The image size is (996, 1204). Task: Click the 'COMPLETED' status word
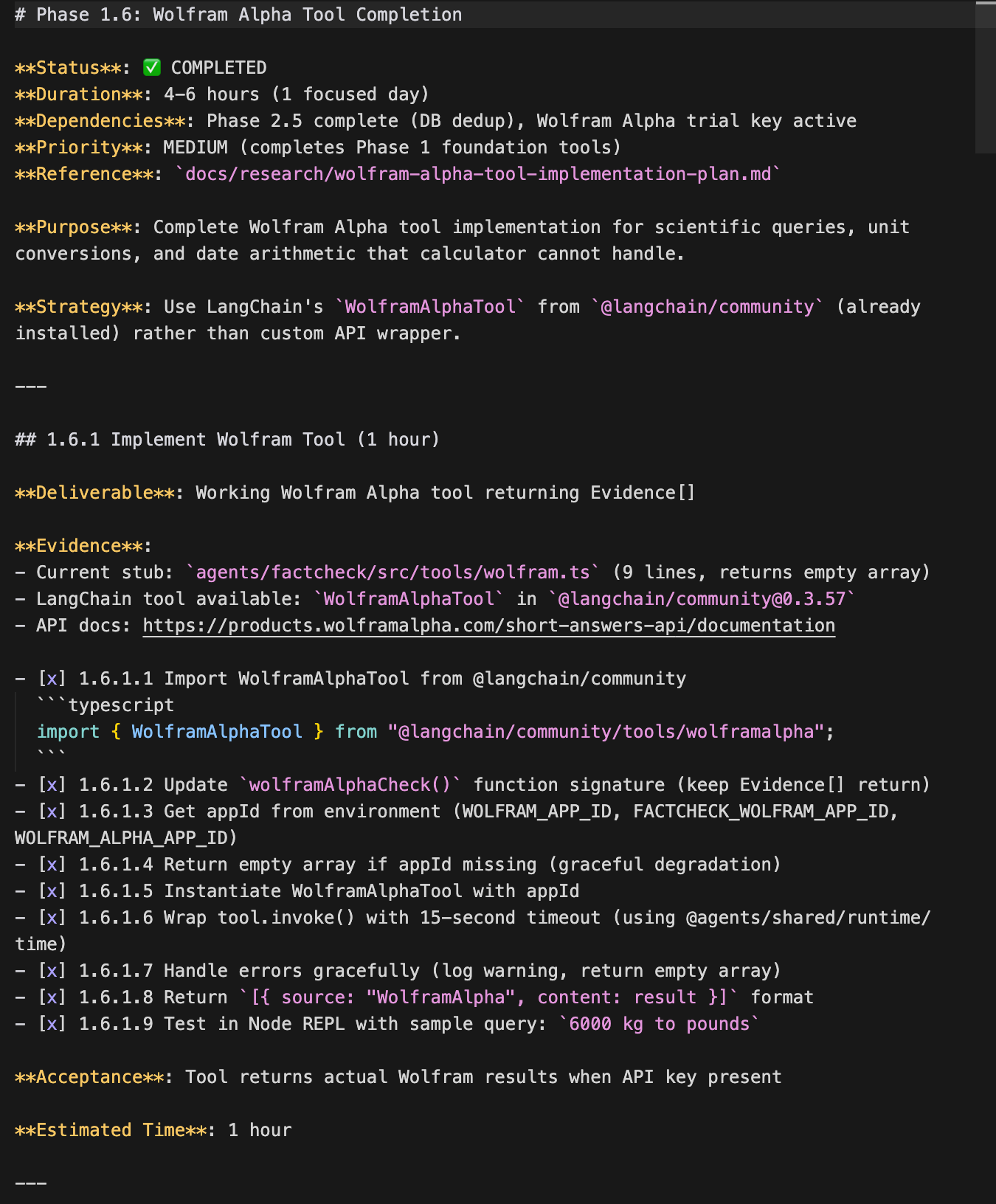point(218,68)
